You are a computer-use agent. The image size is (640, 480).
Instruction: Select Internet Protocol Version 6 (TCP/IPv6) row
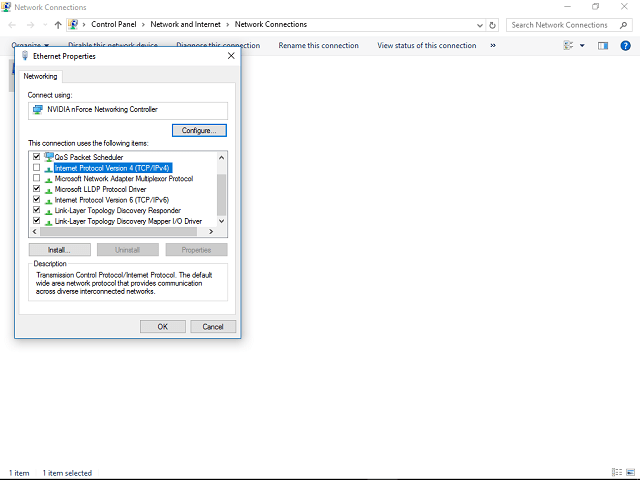pos(112,200)
